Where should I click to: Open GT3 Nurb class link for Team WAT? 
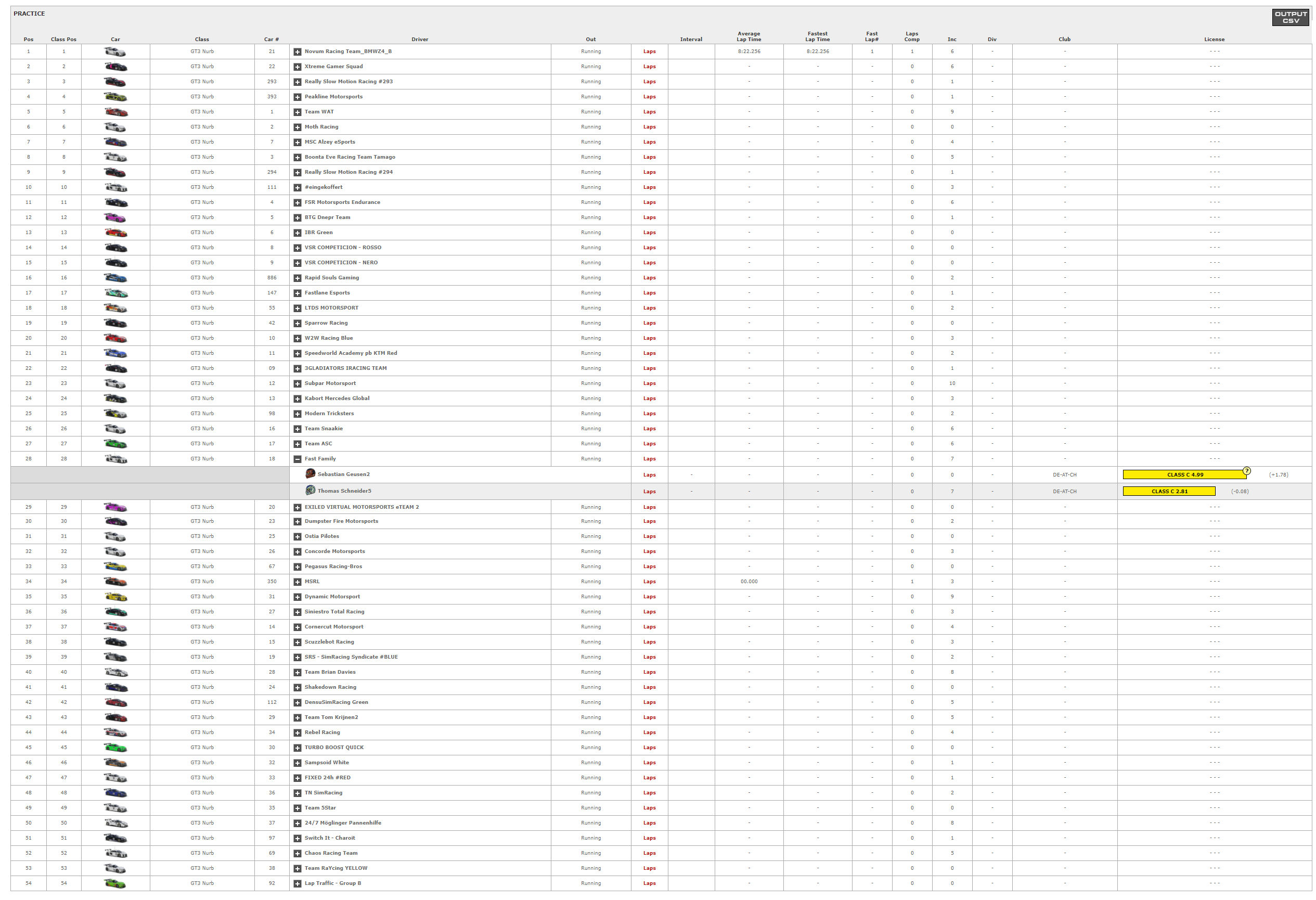point(202,111)
